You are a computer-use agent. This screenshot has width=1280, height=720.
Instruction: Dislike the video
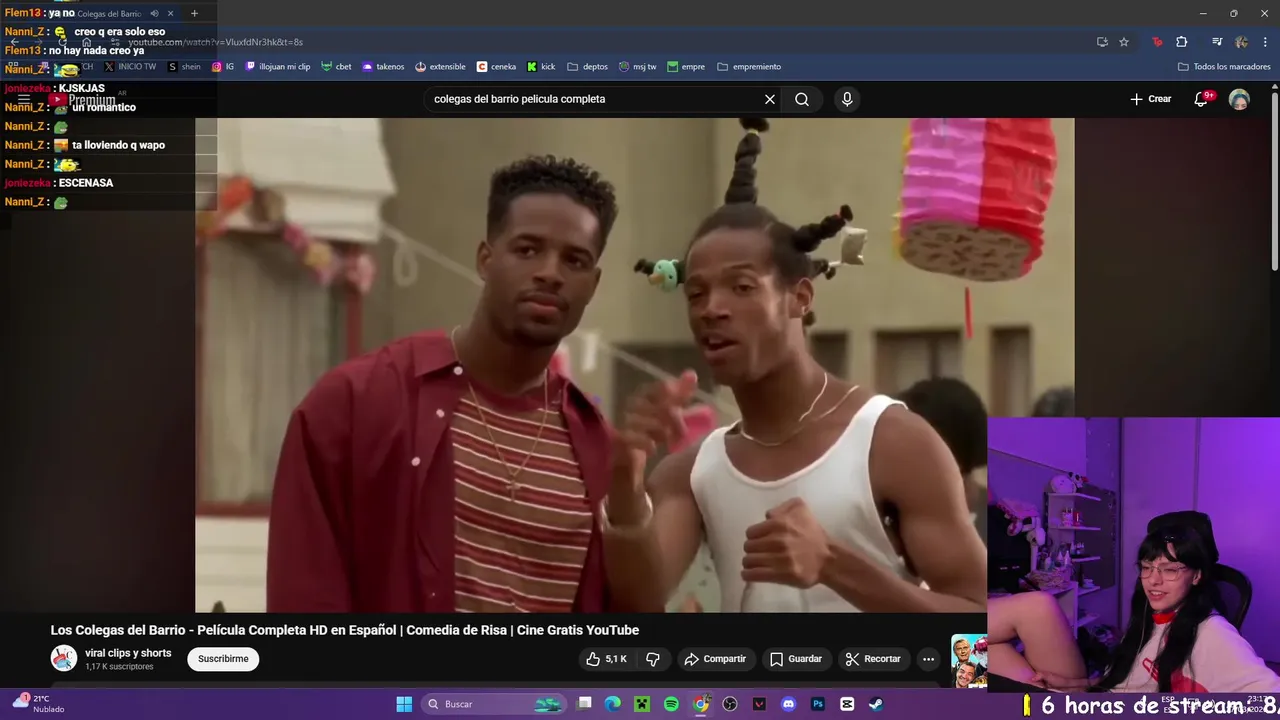click(653, 659)
